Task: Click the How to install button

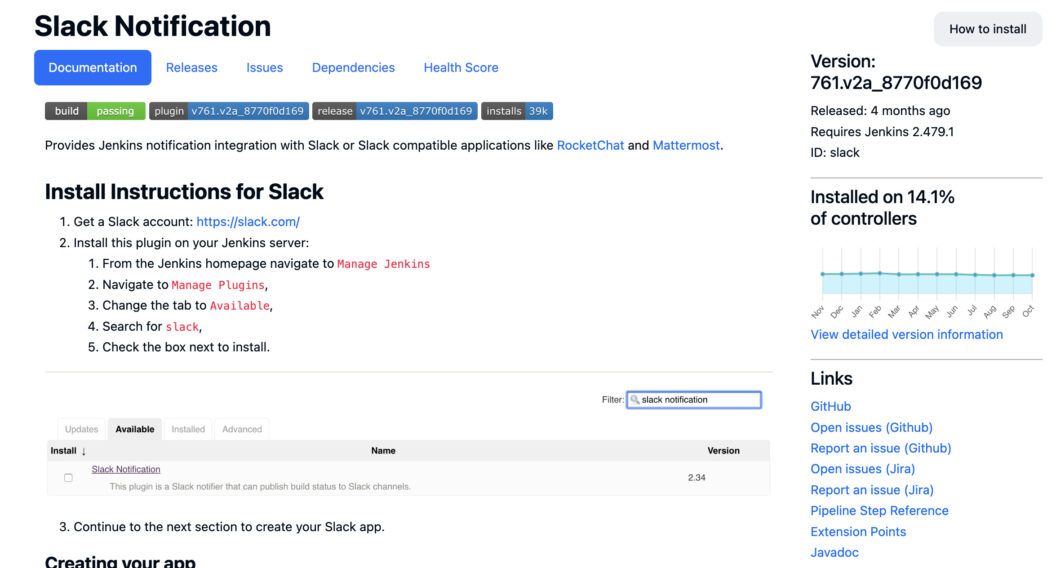Action: (x=987, y=29)
